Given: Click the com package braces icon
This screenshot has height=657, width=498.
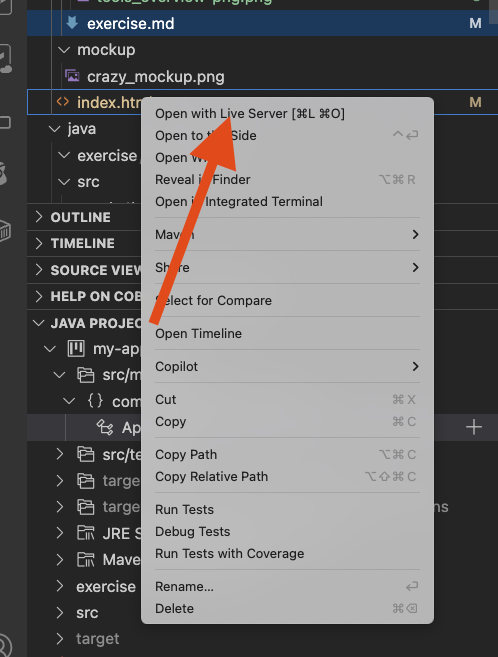Looking at the screenshot, I should (95, 401).
